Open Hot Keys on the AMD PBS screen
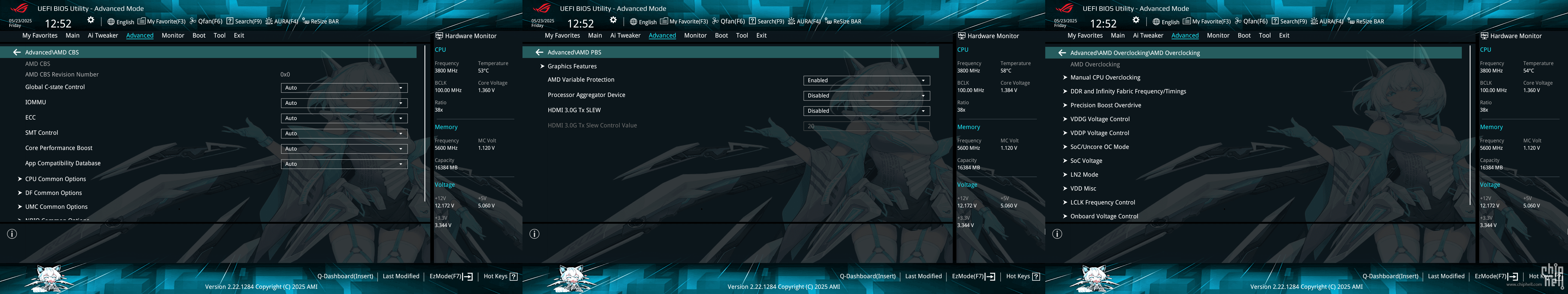This screenshot has height=294, width=1568. click(x=1023, y=276)
